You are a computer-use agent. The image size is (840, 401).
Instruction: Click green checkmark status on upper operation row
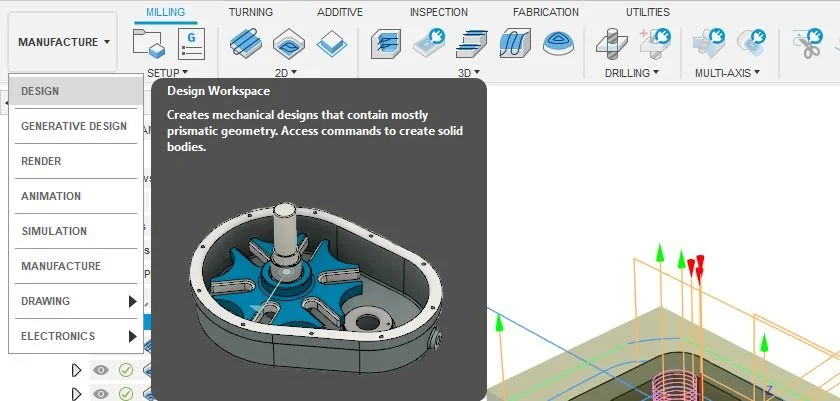pyautogui.click(x=126, y=370)
